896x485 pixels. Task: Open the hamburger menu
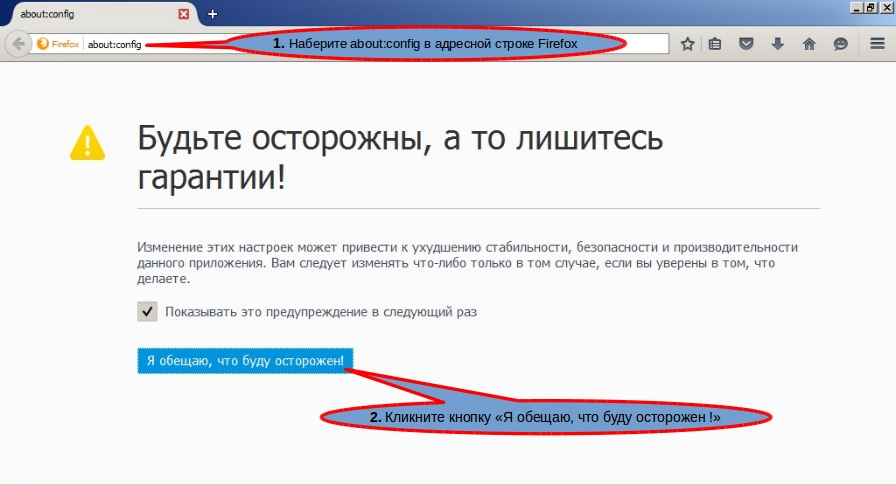pyautogui.click(x=878, y=43)
